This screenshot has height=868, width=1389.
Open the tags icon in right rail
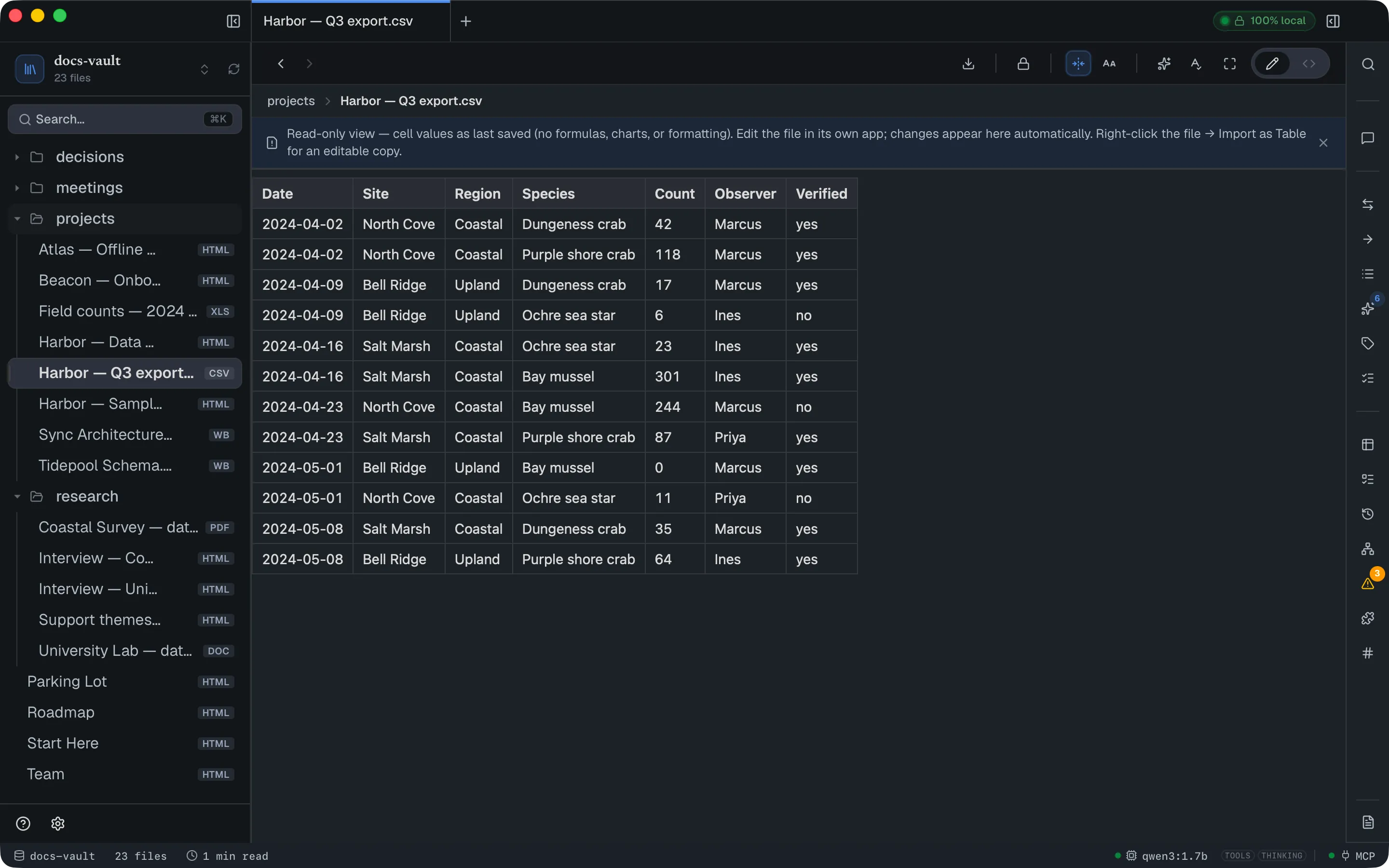1368,343
